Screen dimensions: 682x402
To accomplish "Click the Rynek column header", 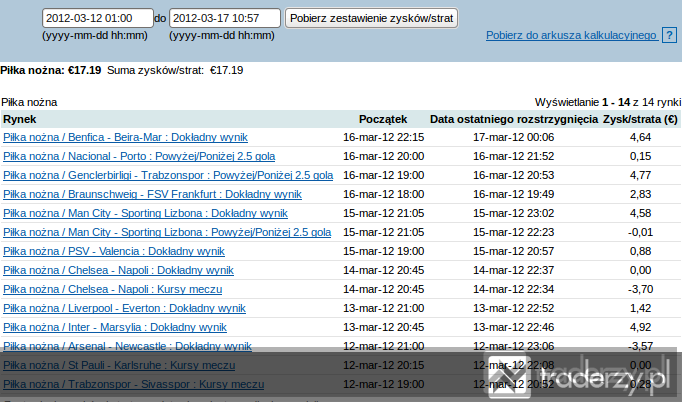I will pos(20,119).
